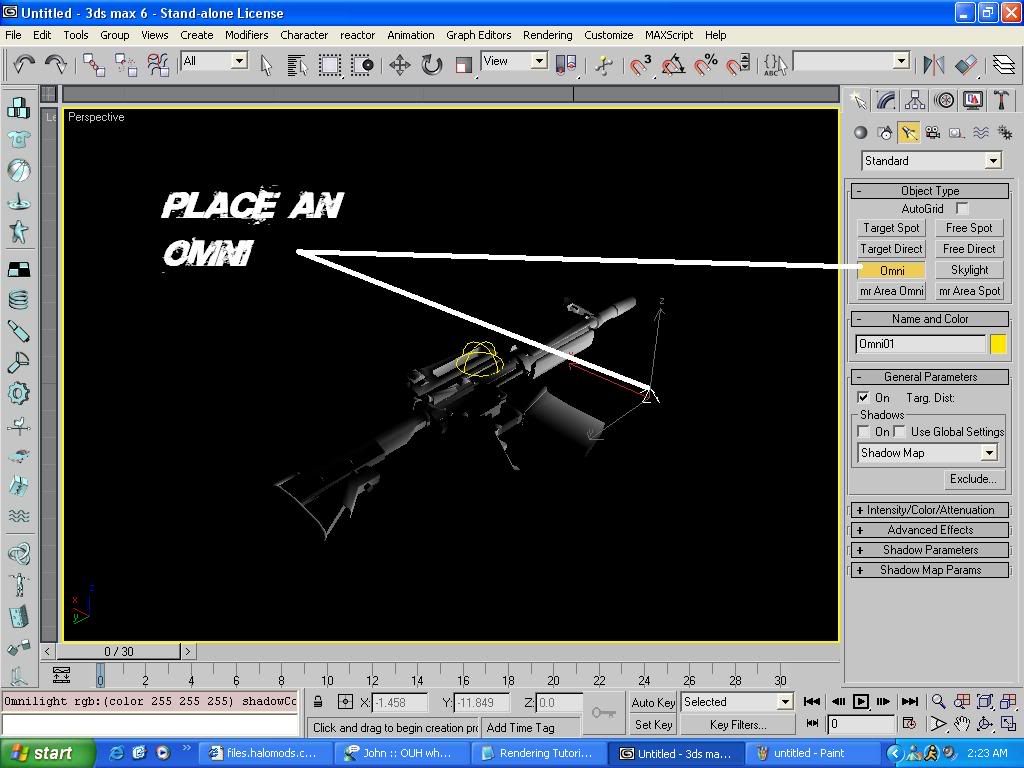1024x768 pixels.
Task: Click the mr Area Omni button
Action: 891,291
